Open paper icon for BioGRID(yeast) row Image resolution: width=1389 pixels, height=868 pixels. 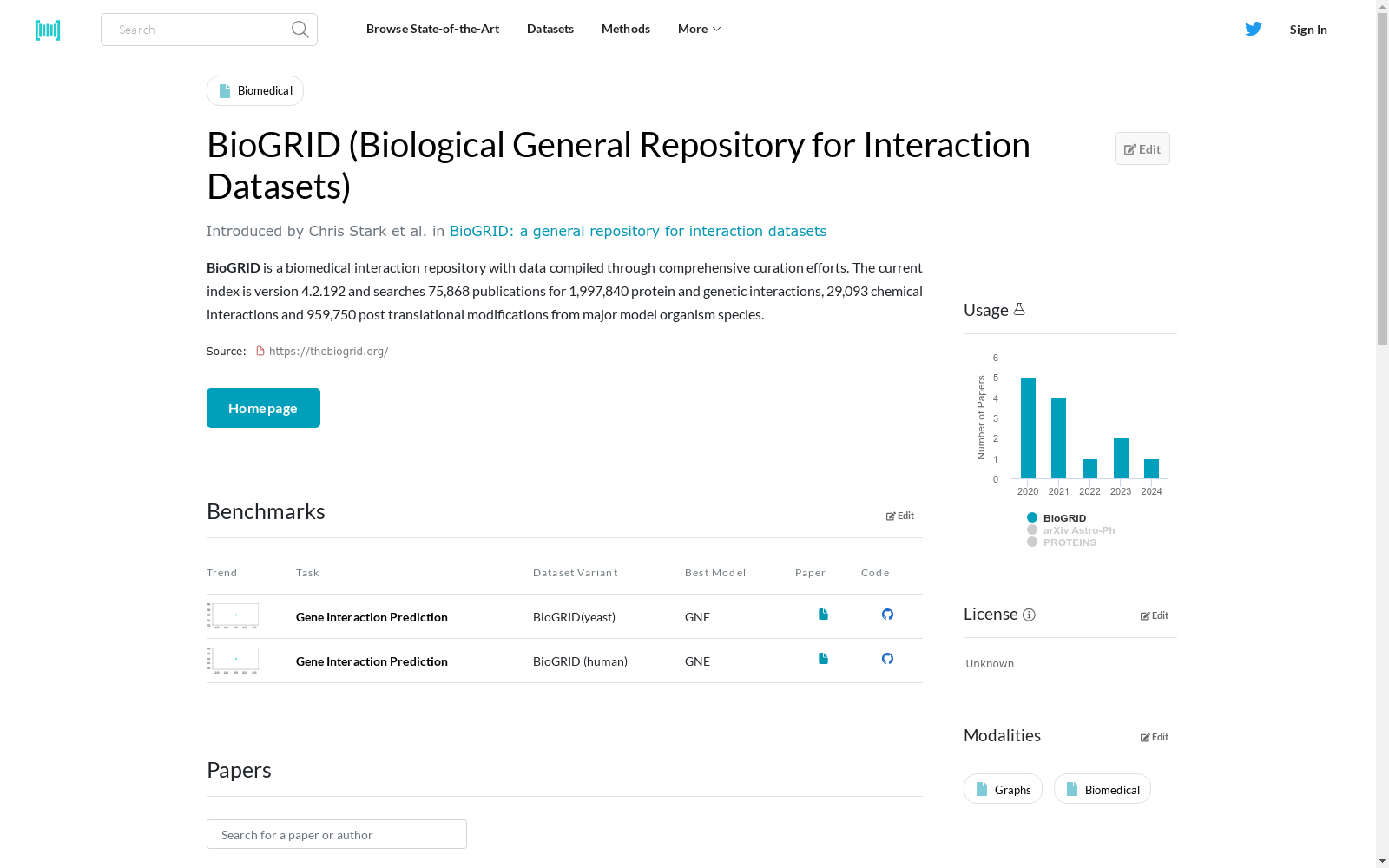coord(823,615)
